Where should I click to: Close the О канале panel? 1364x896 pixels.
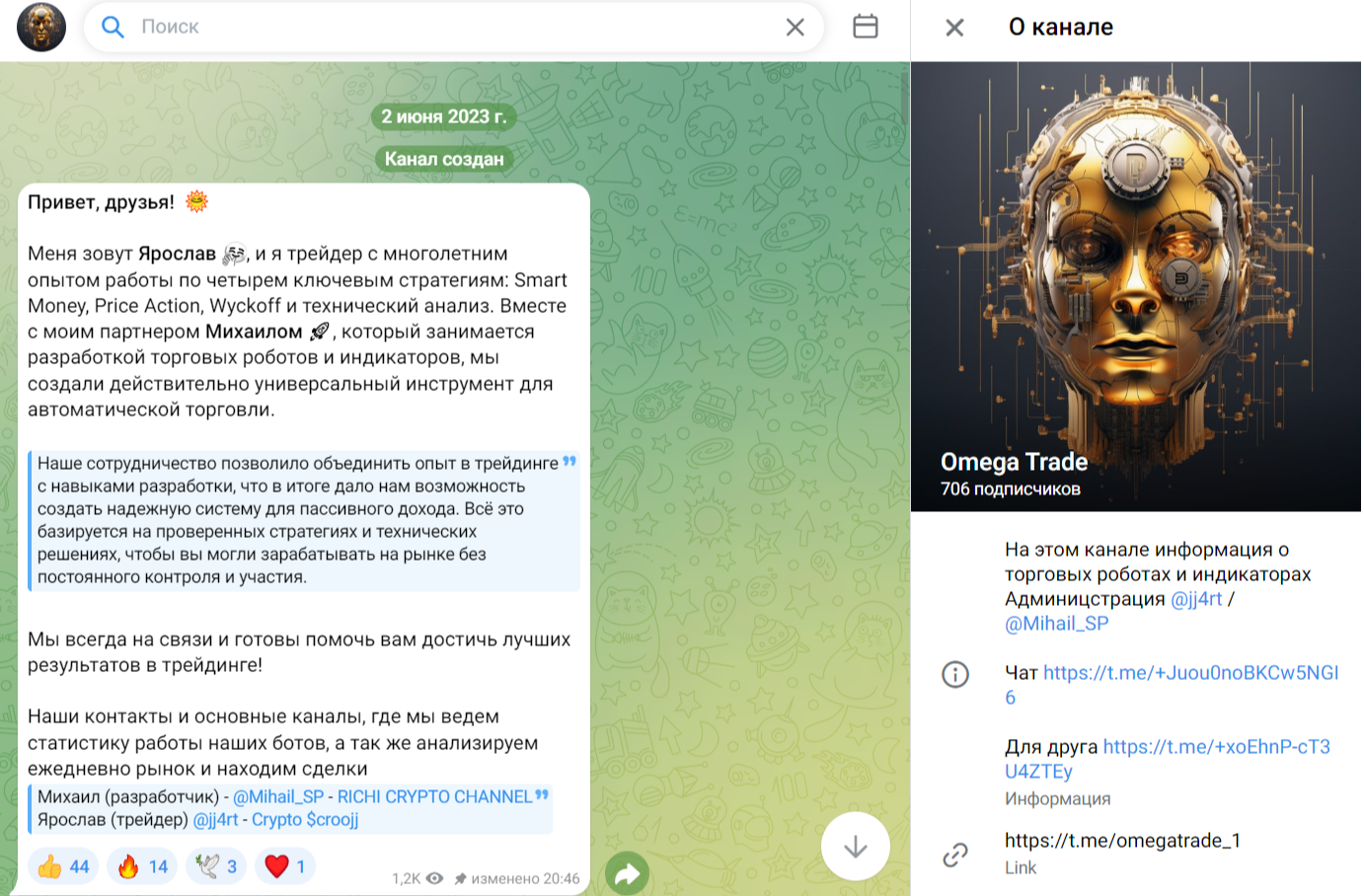tap(954, 28)
